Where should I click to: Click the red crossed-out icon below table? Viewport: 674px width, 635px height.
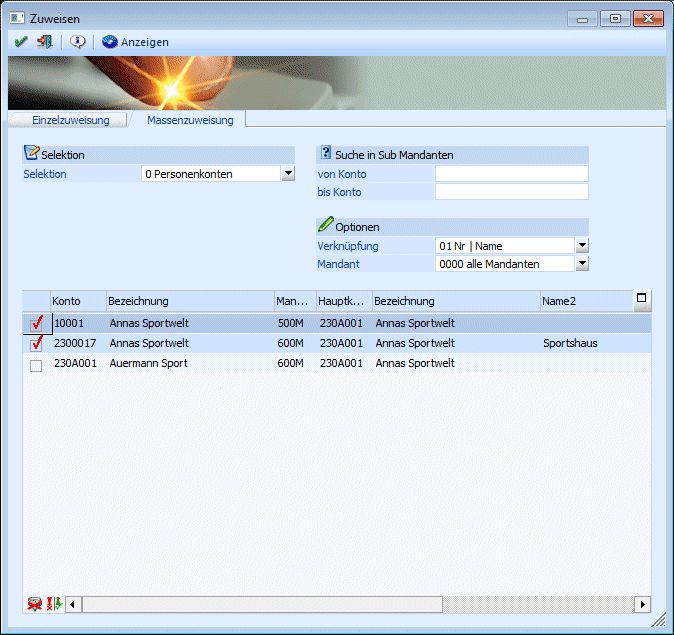(x=35, y=604)
